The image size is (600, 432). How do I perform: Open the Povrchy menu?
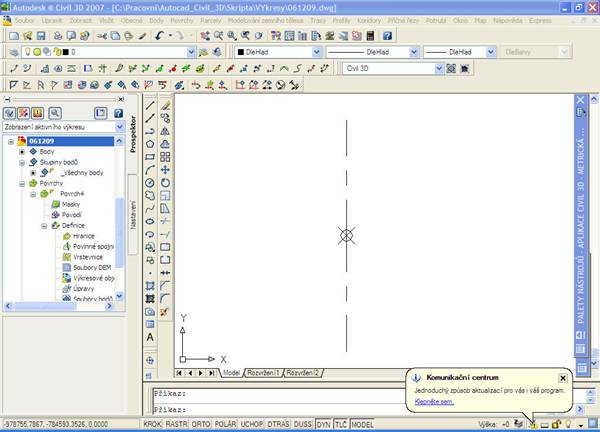click(182, 21)
